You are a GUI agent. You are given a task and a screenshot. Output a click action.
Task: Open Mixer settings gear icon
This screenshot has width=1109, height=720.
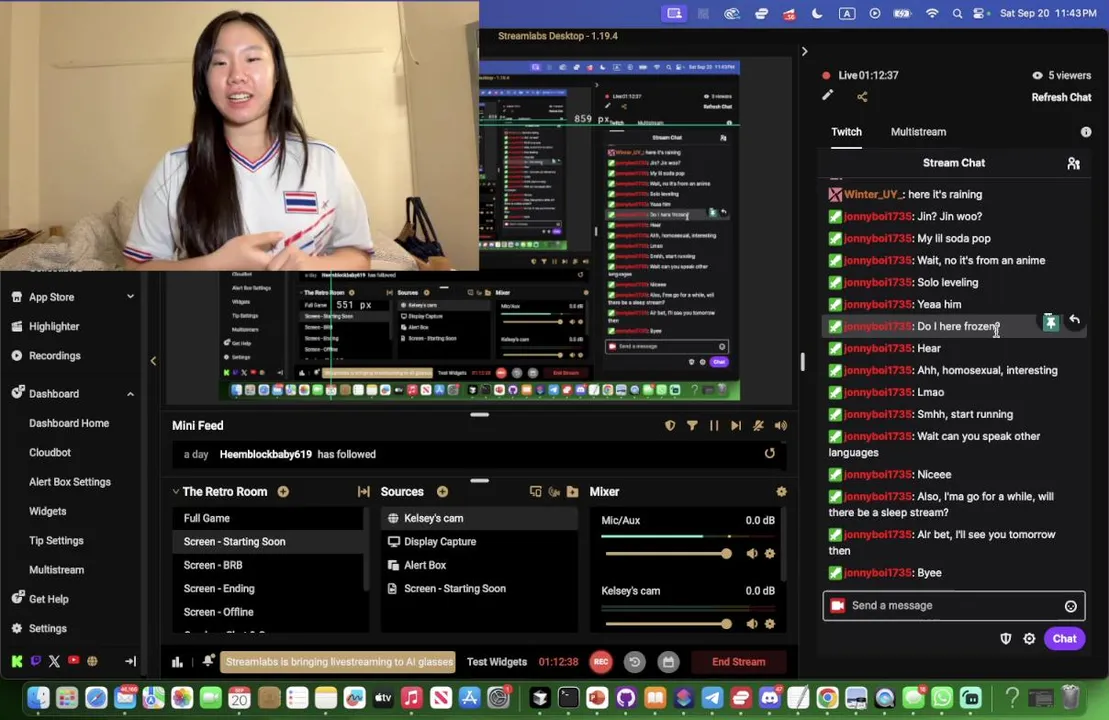781,492
